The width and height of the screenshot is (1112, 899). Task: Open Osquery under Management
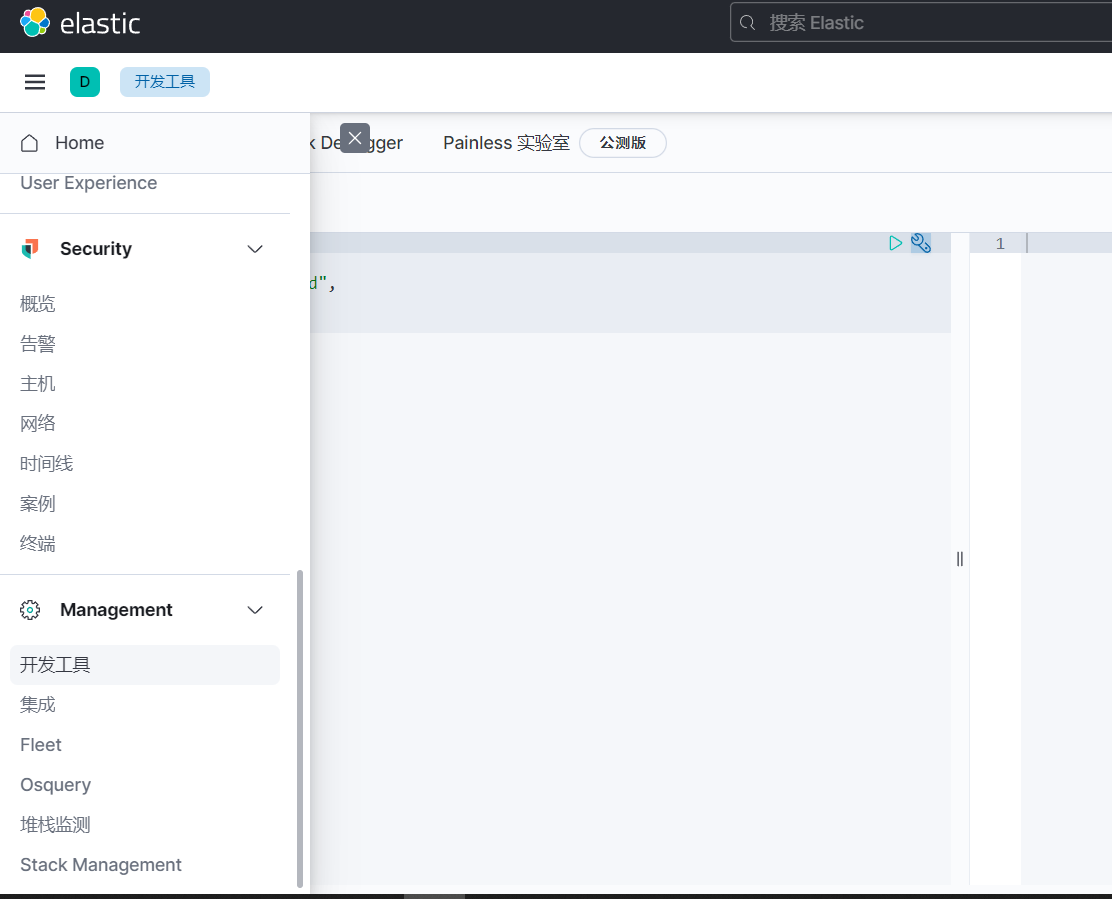click(55, 785)
